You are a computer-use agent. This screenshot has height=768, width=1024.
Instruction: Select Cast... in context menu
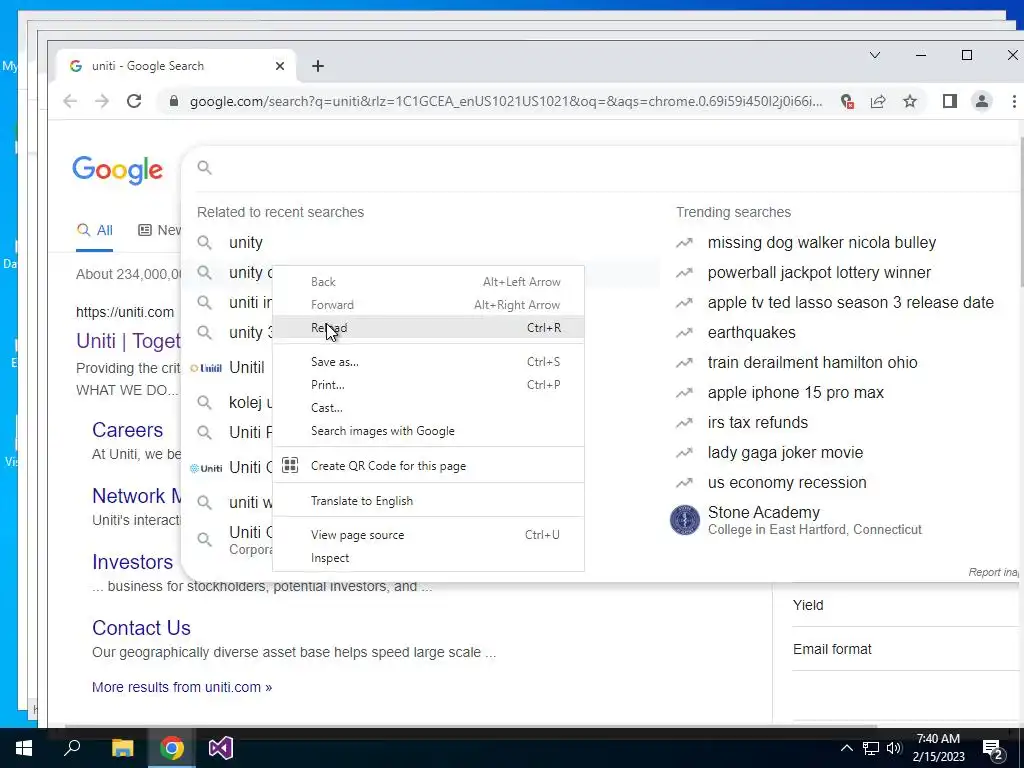point(428,408)
